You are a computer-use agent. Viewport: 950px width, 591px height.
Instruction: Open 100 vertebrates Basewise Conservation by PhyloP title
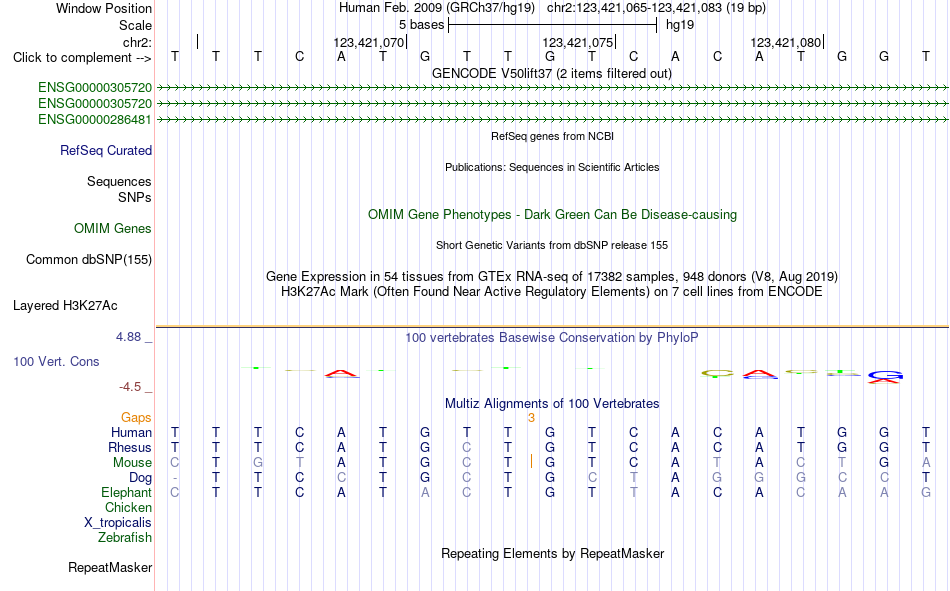coord(552,338)
